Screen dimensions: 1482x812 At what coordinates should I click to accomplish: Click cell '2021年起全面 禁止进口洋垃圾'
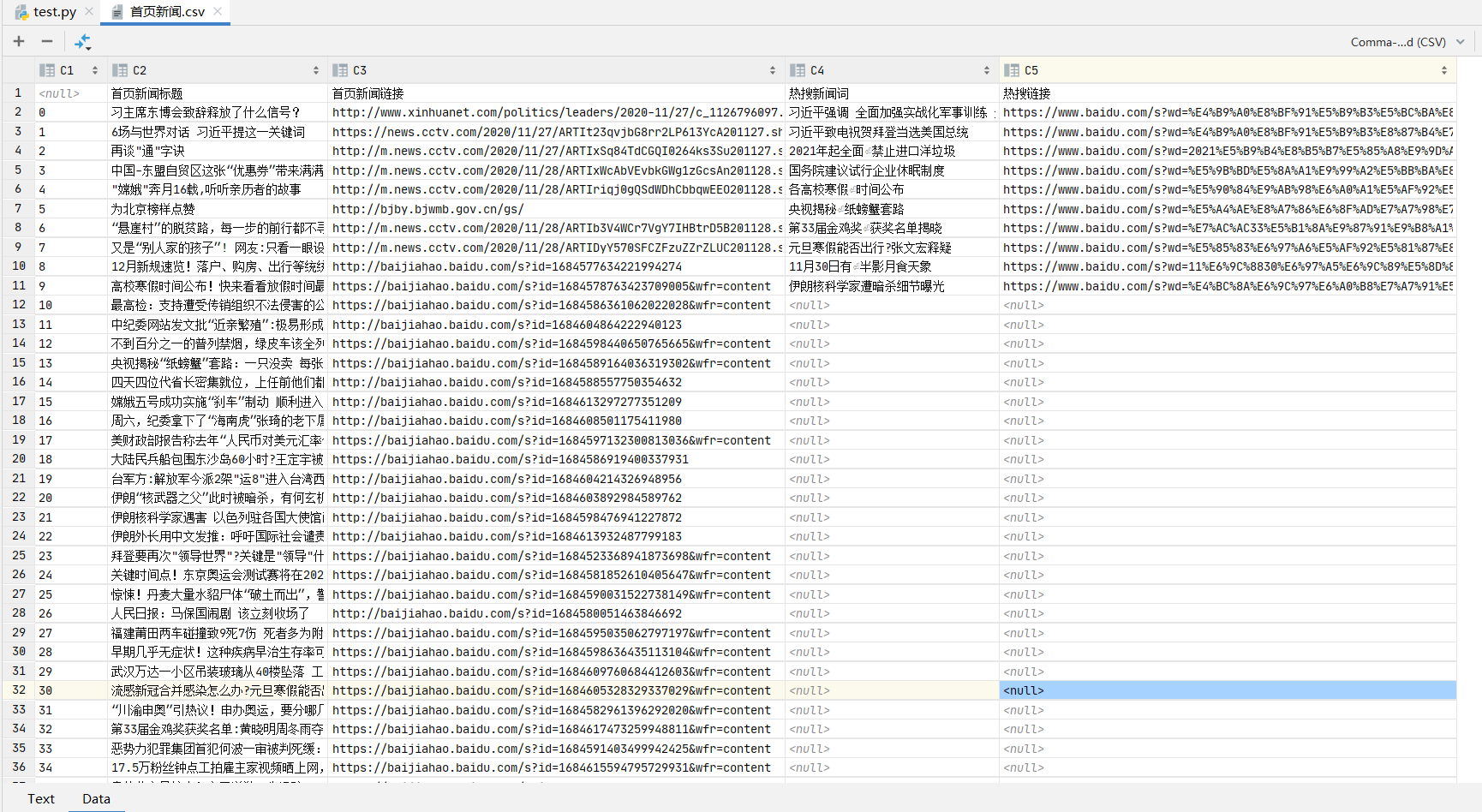[x=891, y=151]
